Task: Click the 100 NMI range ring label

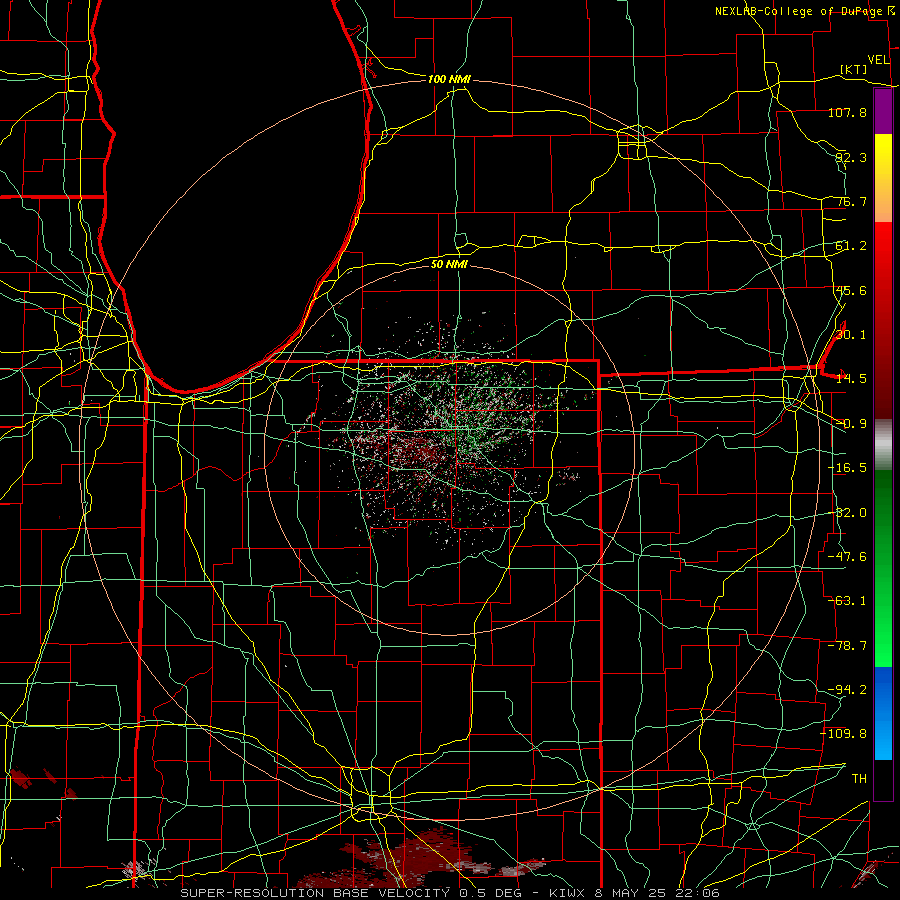Action: [x=449, y=79]
